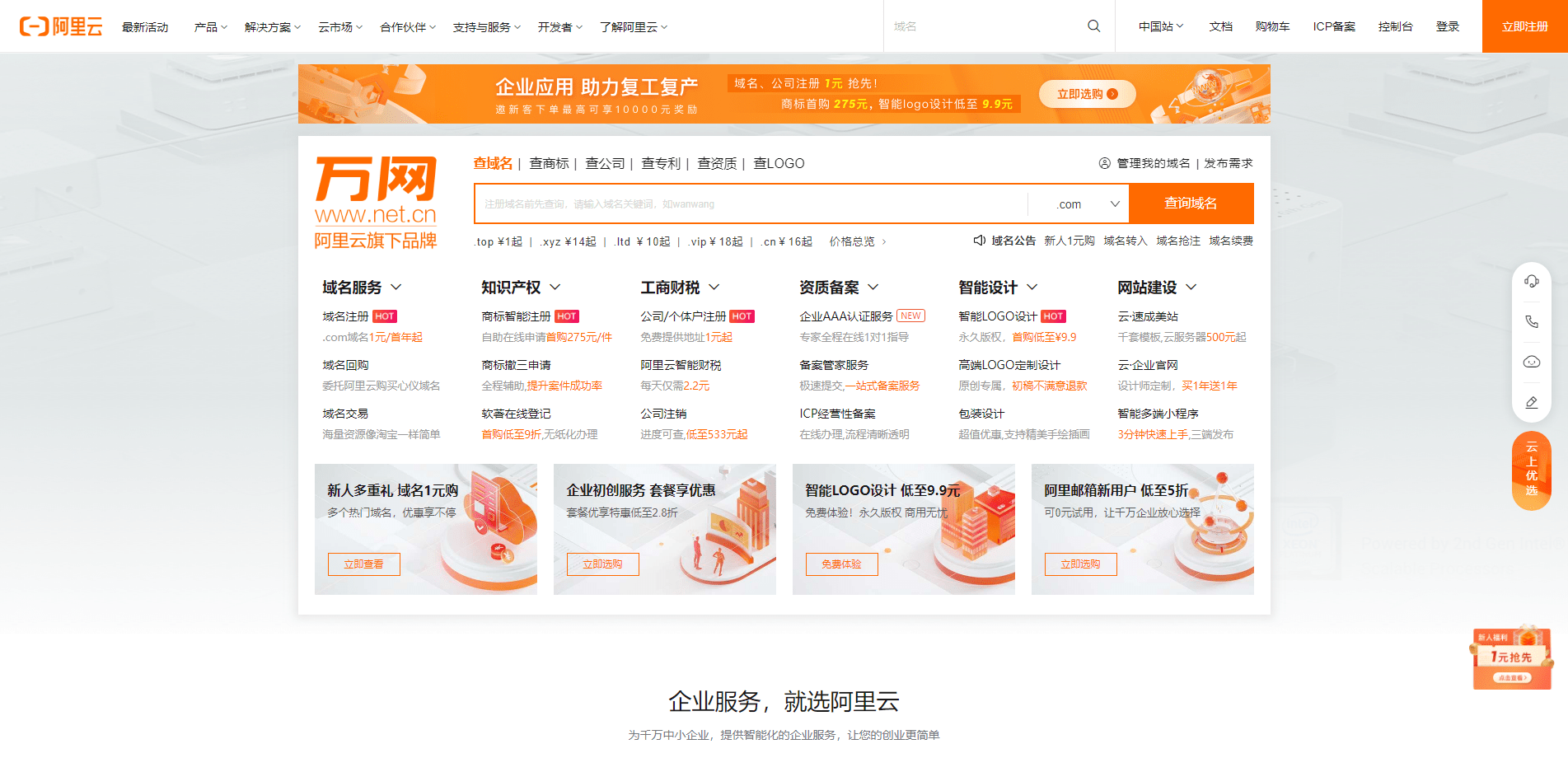
Task: Expand the 资质备案 category
Action: click(x=839, y=287)
